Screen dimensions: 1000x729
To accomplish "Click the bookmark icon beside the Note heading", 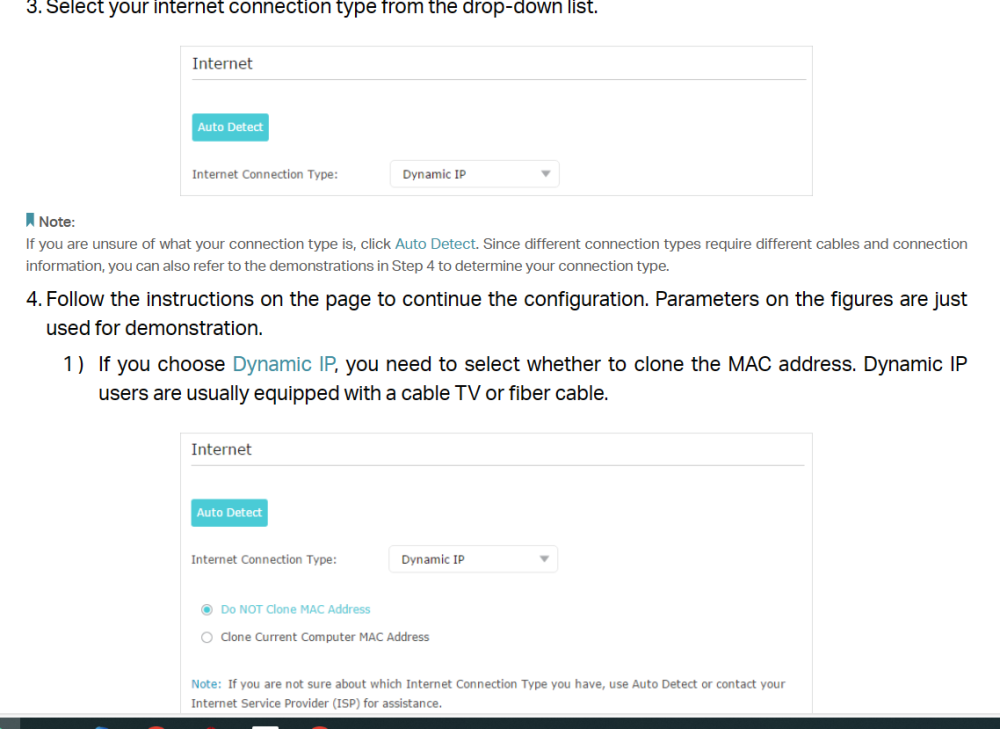I will click(x=30, y=220).
